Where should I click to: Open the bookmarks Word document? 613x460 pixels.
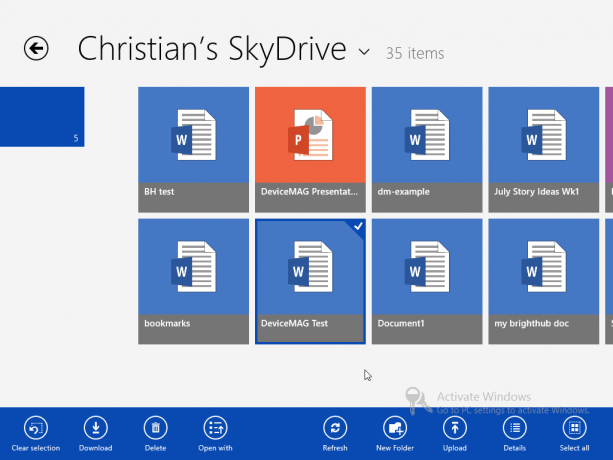(194, 281)
